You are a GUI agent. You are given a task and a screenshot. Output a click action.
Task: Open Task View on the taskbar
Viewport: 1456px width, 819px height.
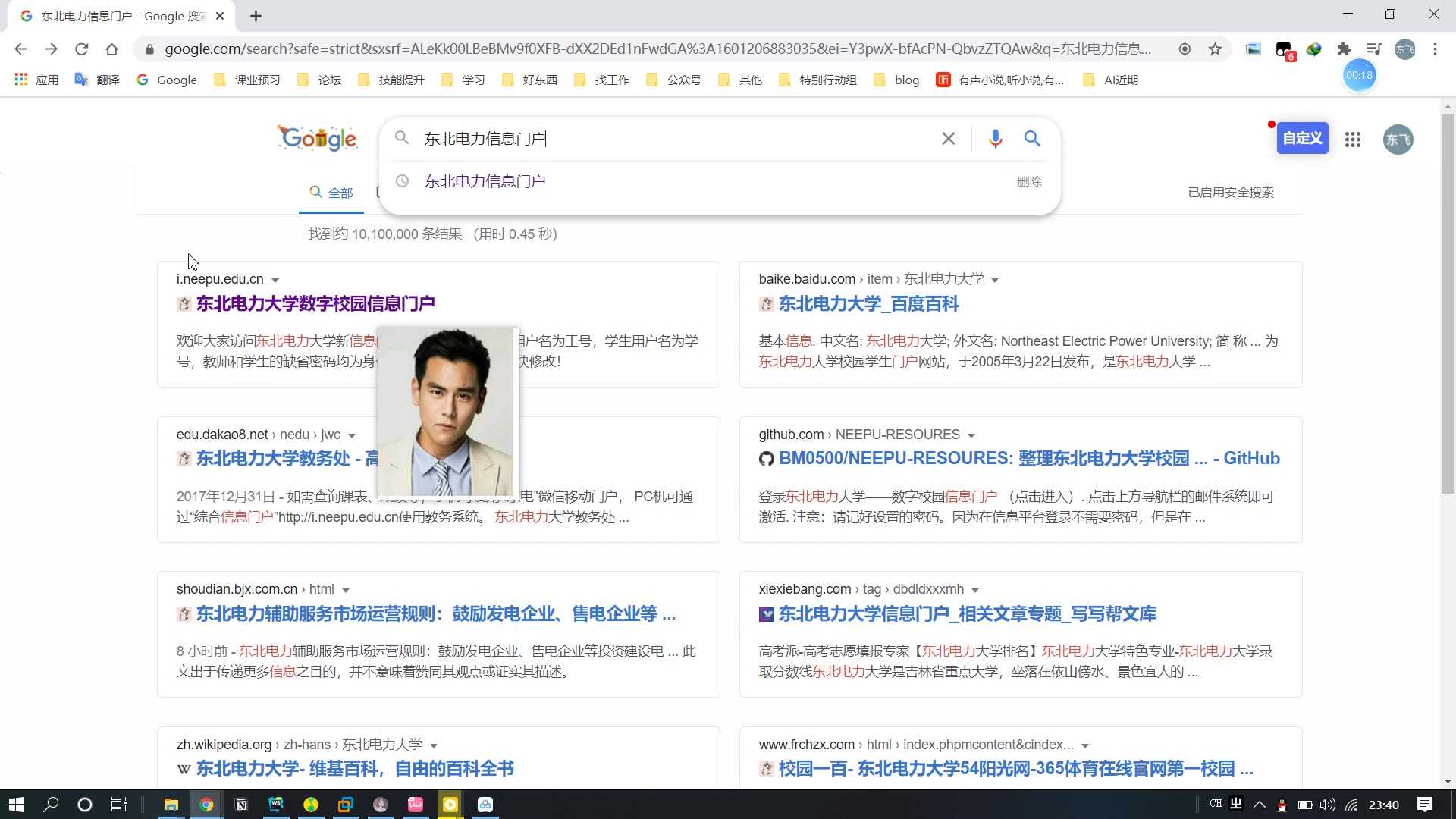click(119, 805)
